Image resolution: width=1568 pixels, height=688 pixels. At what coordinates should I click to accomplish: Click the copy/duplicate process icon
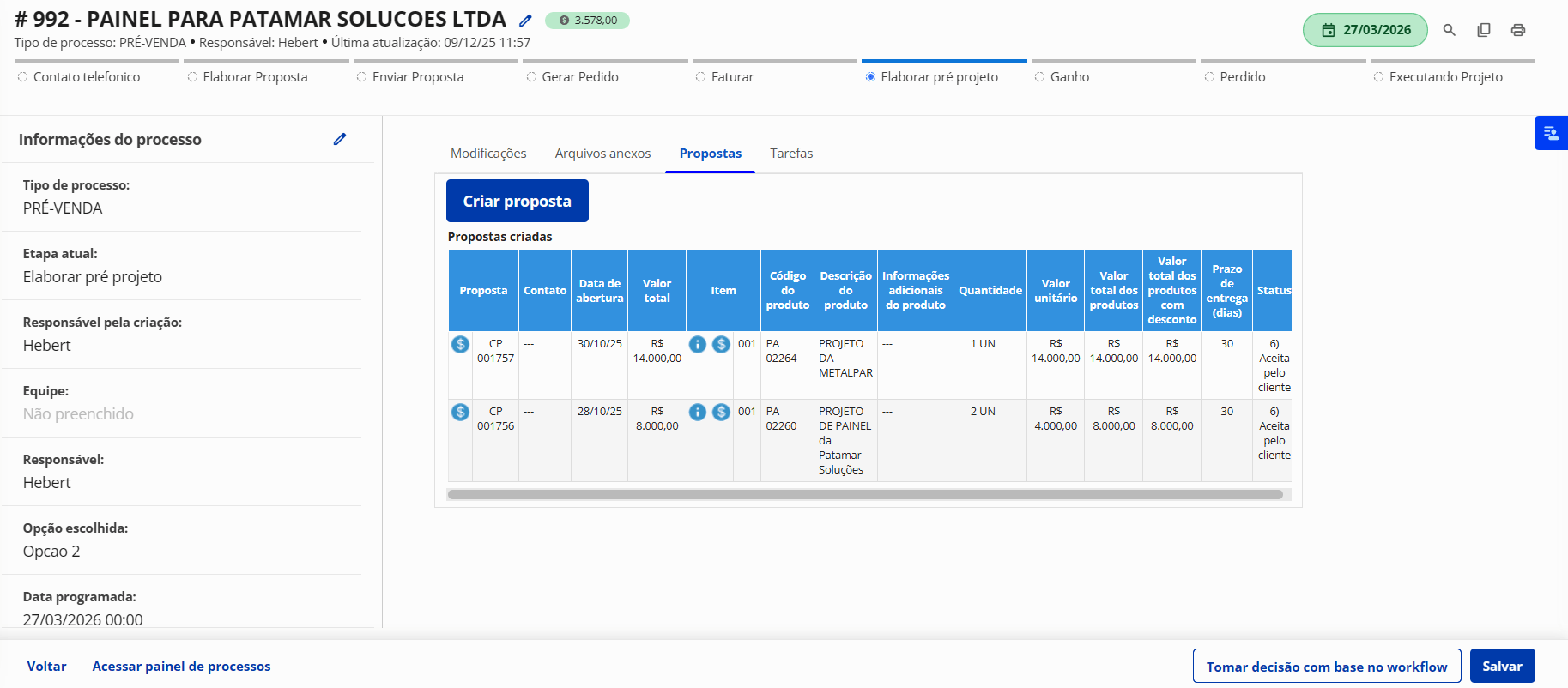pos(1484,30)
